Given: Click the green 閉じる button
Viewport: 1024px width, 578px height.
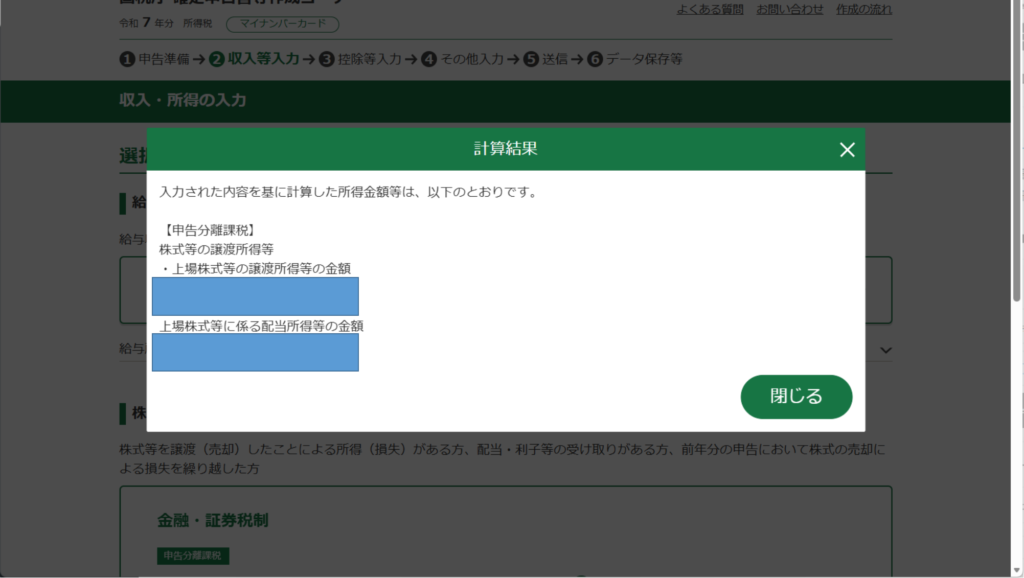Looking at the screenshot, I should [x=796, y=396].
